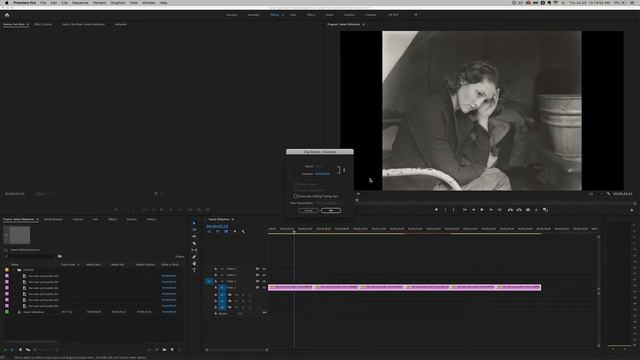Step forward one frame in Program monitor
Image resolution: width=640 pixels, height=360 pixels.
pyautogui.click(x=491, y=210)
